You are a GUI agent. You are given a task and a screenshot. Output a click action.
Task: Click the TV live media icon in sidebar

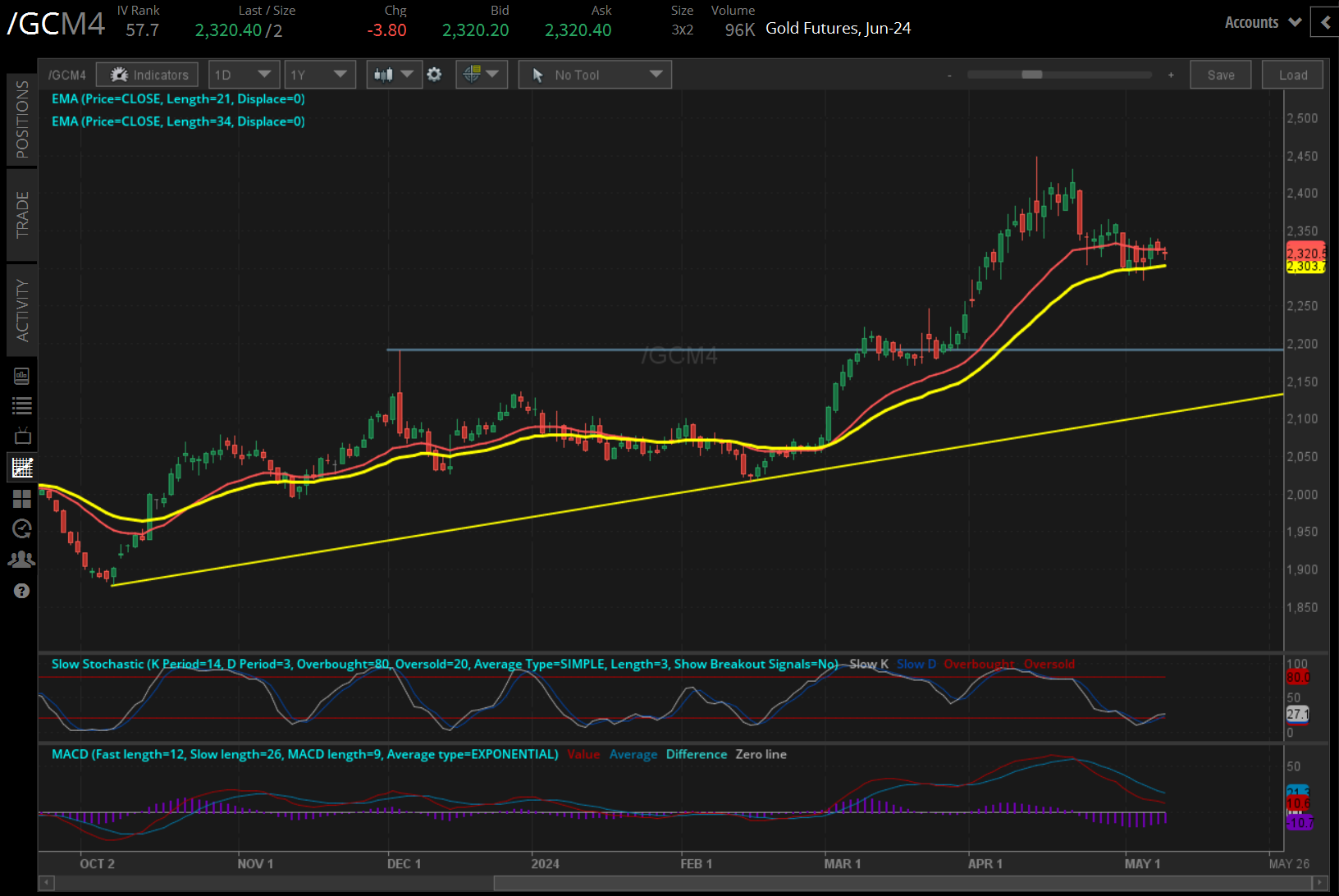pos(22,435)
